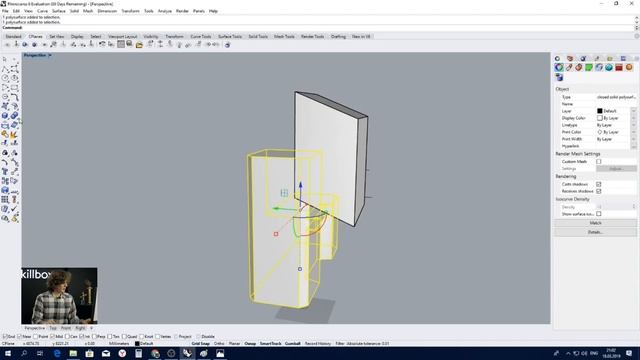
Task: Select the pointer tool in left toolbar
Action: (5, 60)
